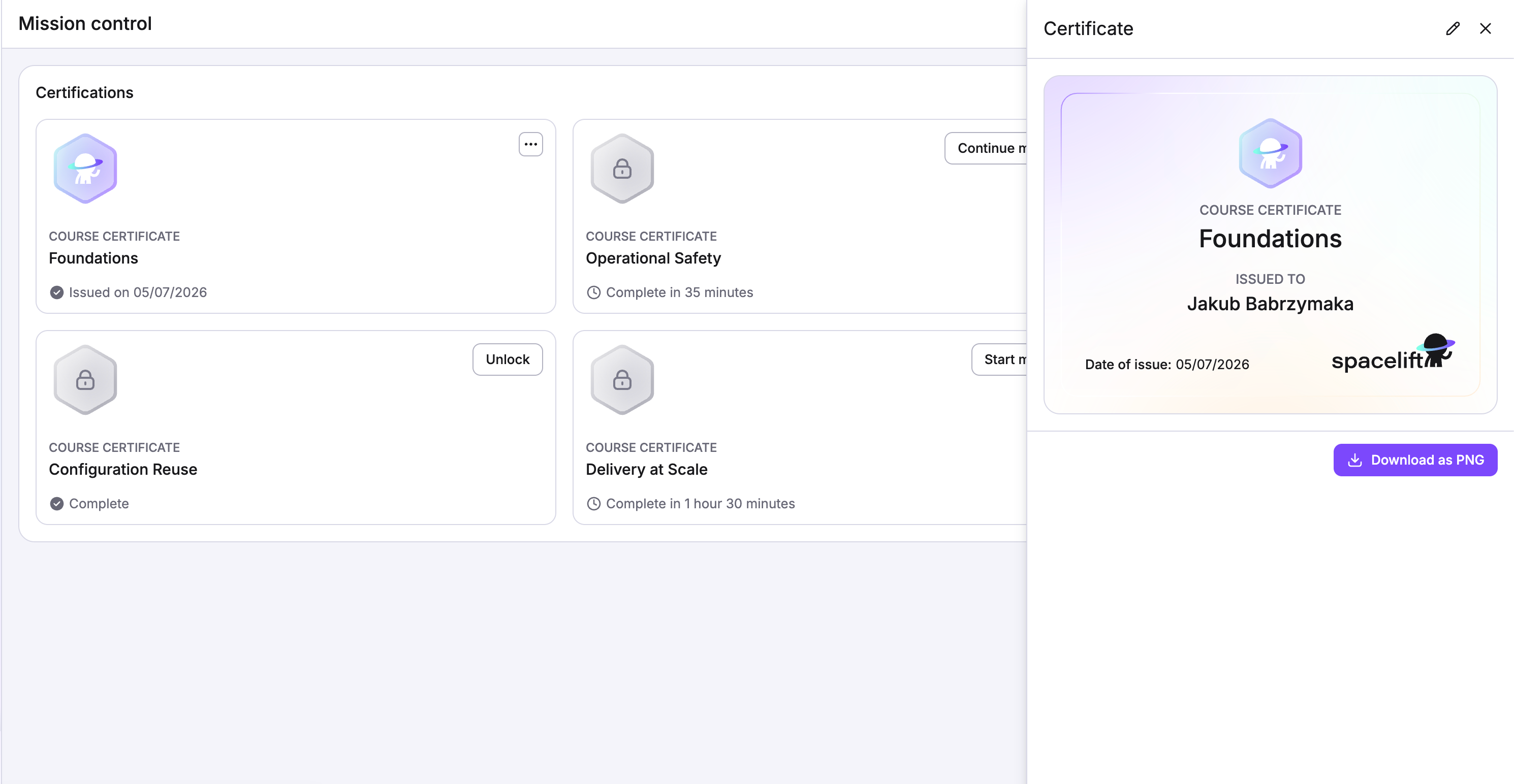Viewport: 1514px width, 784px height.
Task: Select the Configuration Reuse card title
Action: (x=123, y=470)
